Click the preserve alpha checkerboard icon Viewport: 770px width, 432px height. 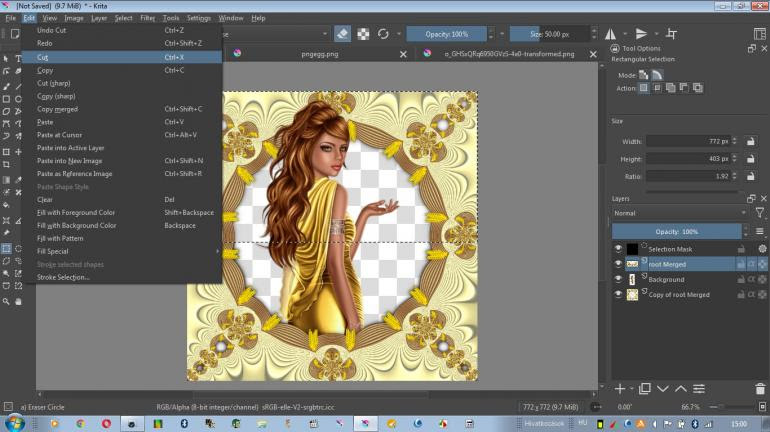(363, 34)
